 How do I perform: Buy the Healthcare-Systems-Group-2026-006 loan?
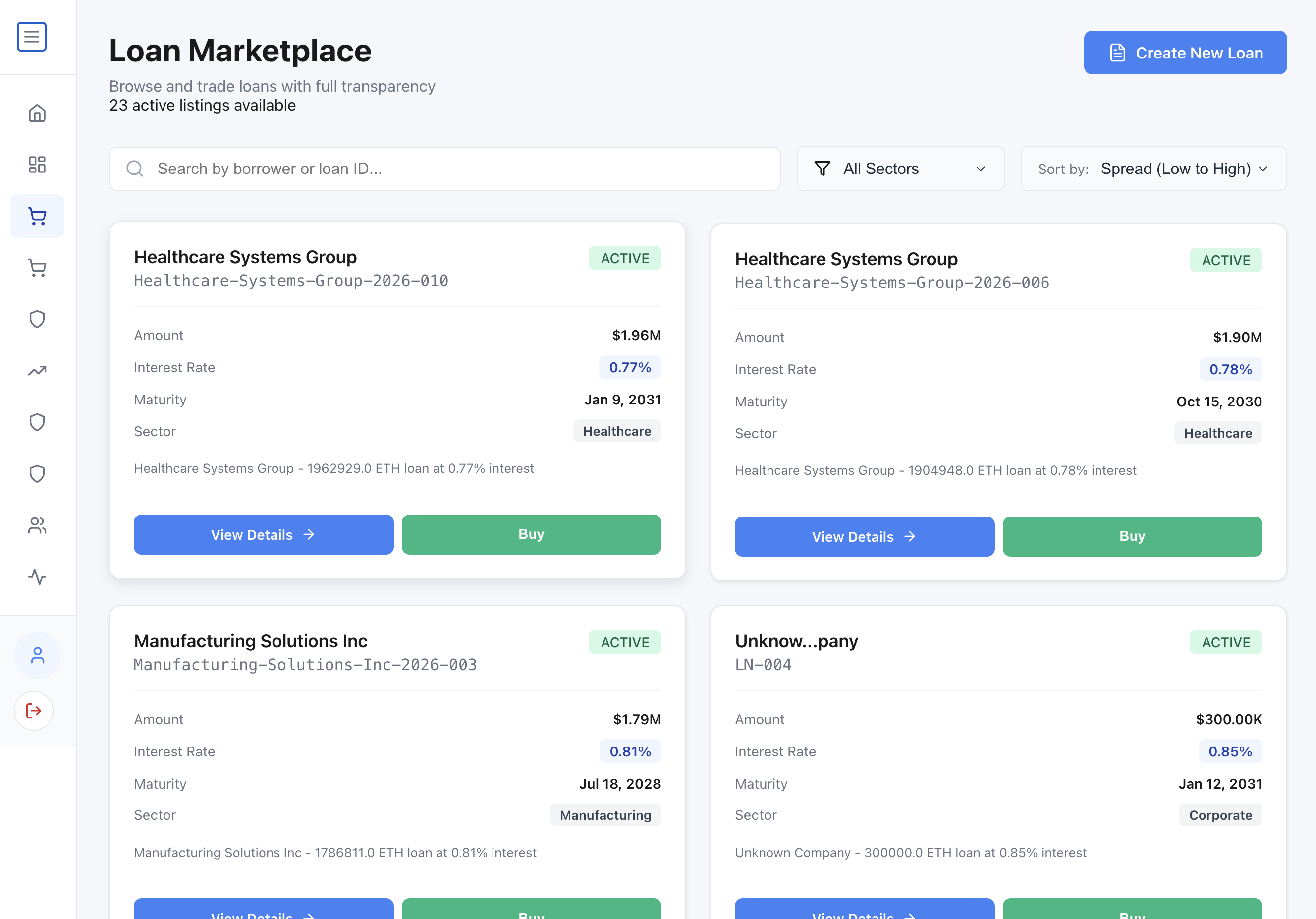click(x=1132, y=536)
